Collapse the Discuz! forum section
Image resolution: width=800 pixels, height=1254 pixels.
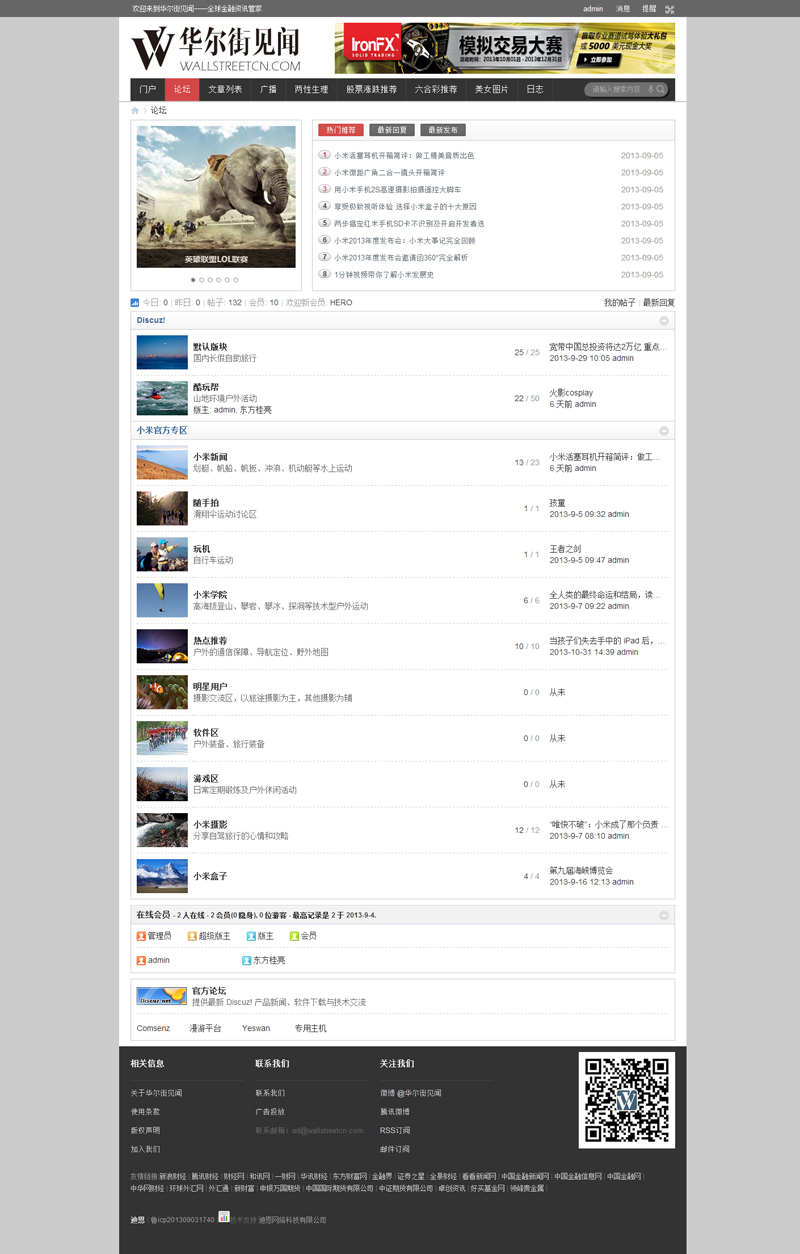pos(664,321)
